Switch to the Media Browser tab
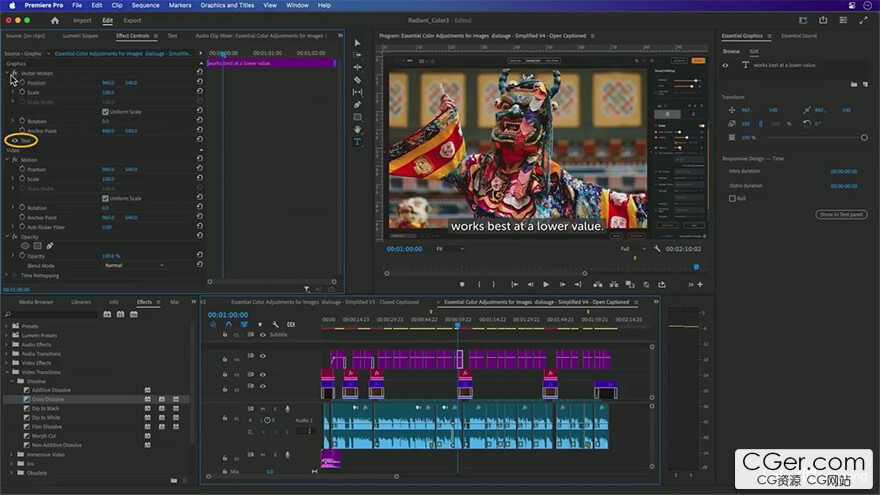Screen dimensions: 880x495 tap(36, 302)
